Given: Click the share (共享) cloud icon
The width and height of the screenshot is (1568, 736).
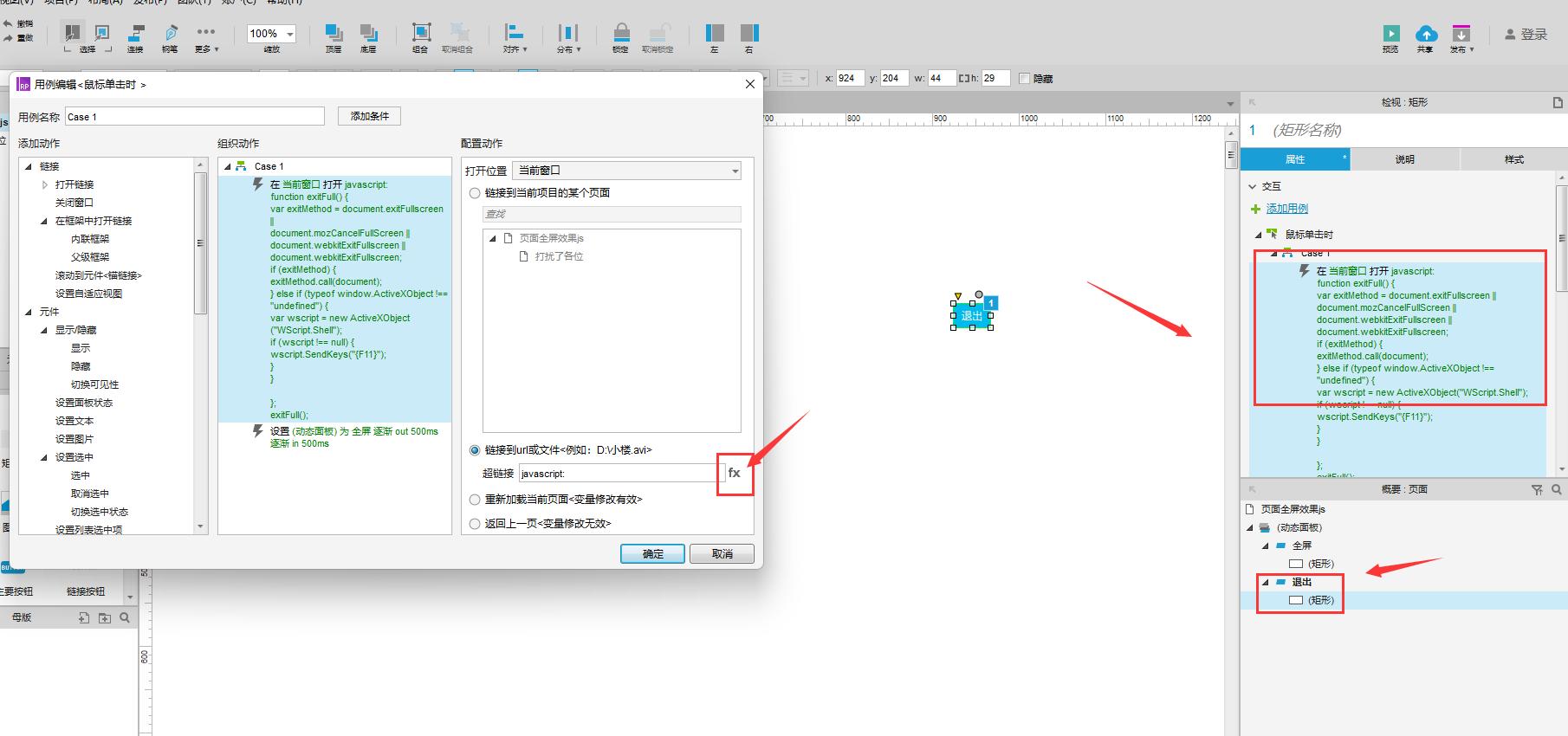Looking at the screenshot, I should coord(1426,33).
